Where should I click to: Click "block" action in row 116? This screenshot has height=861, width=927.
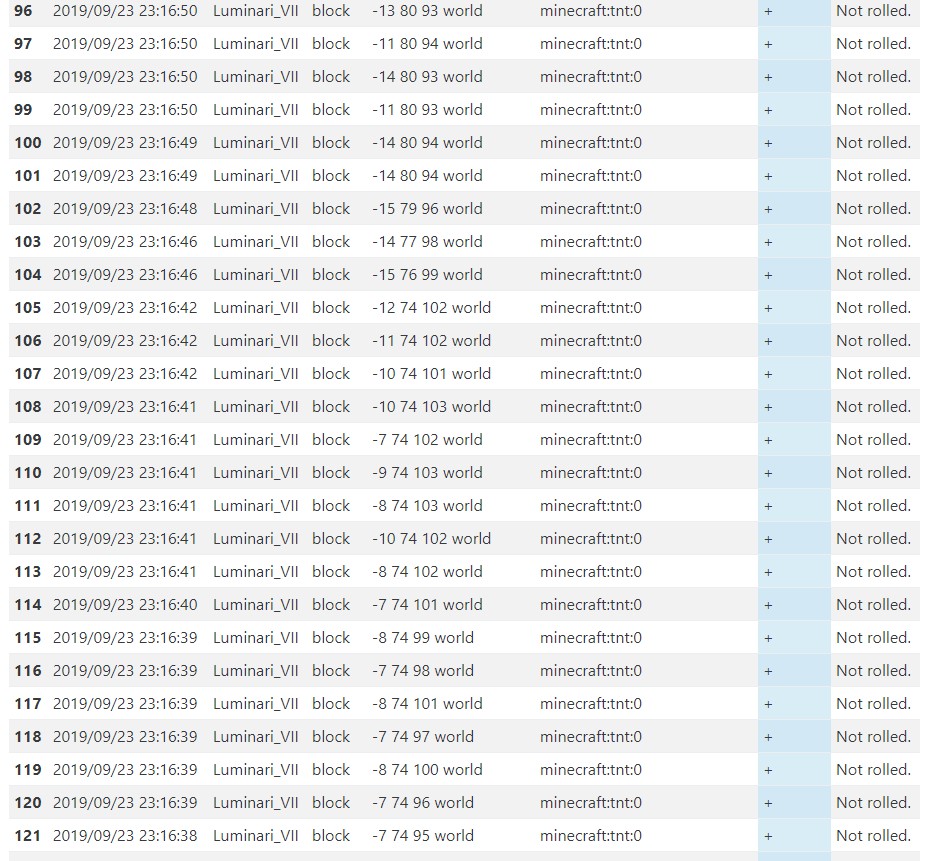331,671
